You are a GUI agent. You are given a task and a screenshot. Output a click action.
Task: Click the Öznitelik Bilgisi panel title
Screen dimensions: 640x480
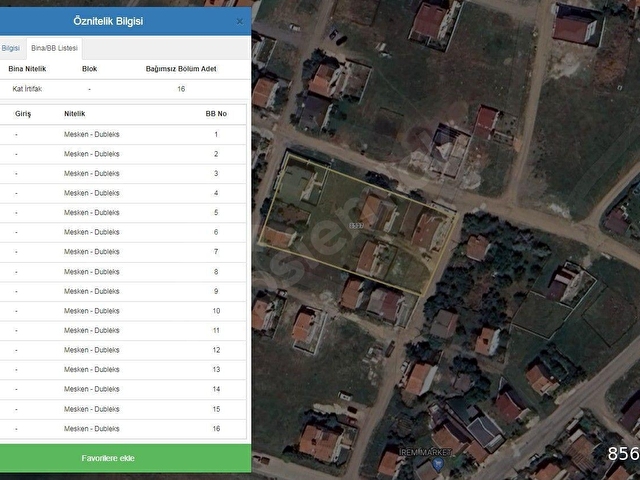108,21
